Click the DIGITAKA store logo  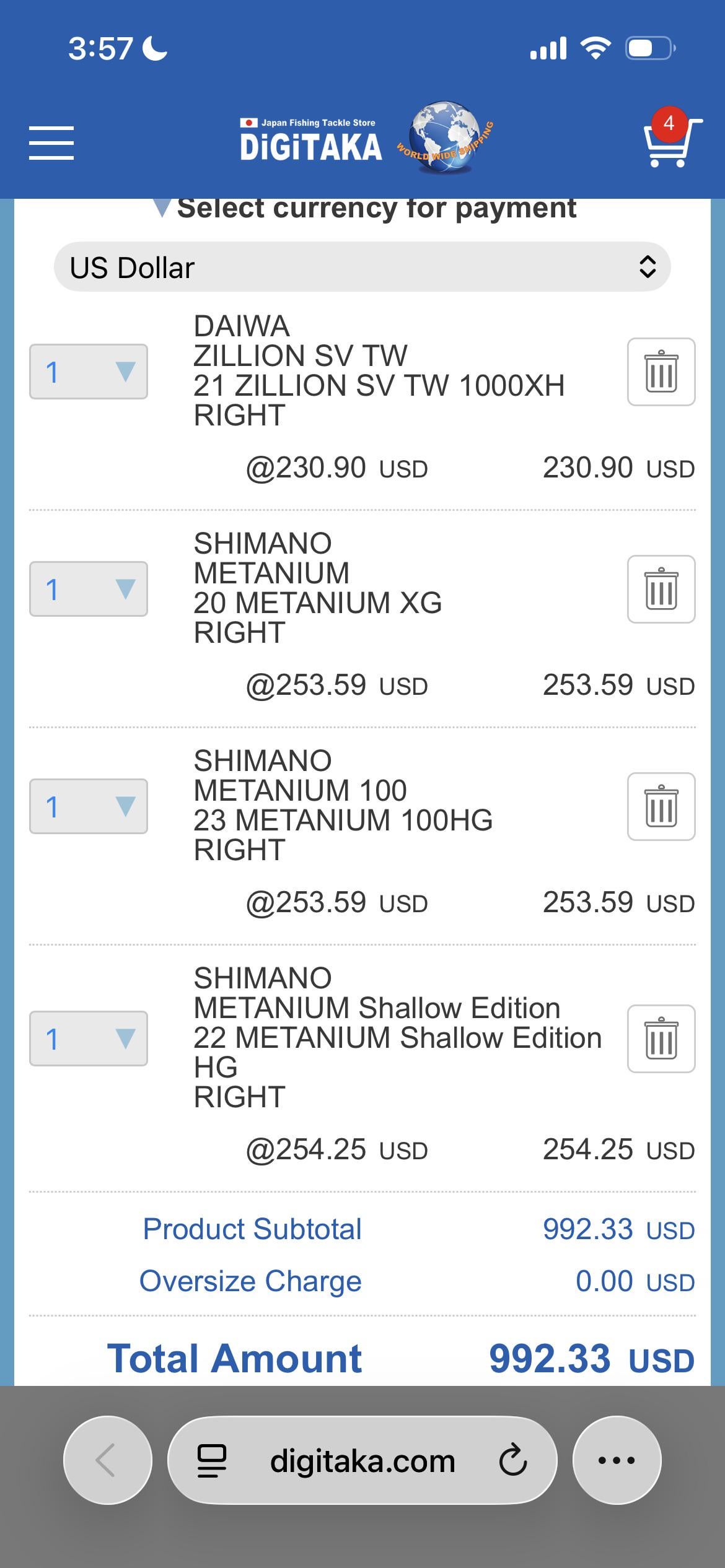[x=310, y=141]
